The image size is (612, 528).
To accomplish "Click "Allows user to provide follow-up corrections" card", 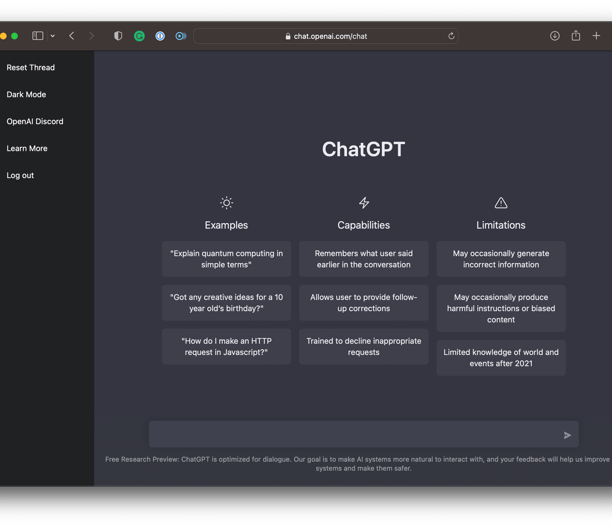I will pyautogui.click(x=364, y=302).
